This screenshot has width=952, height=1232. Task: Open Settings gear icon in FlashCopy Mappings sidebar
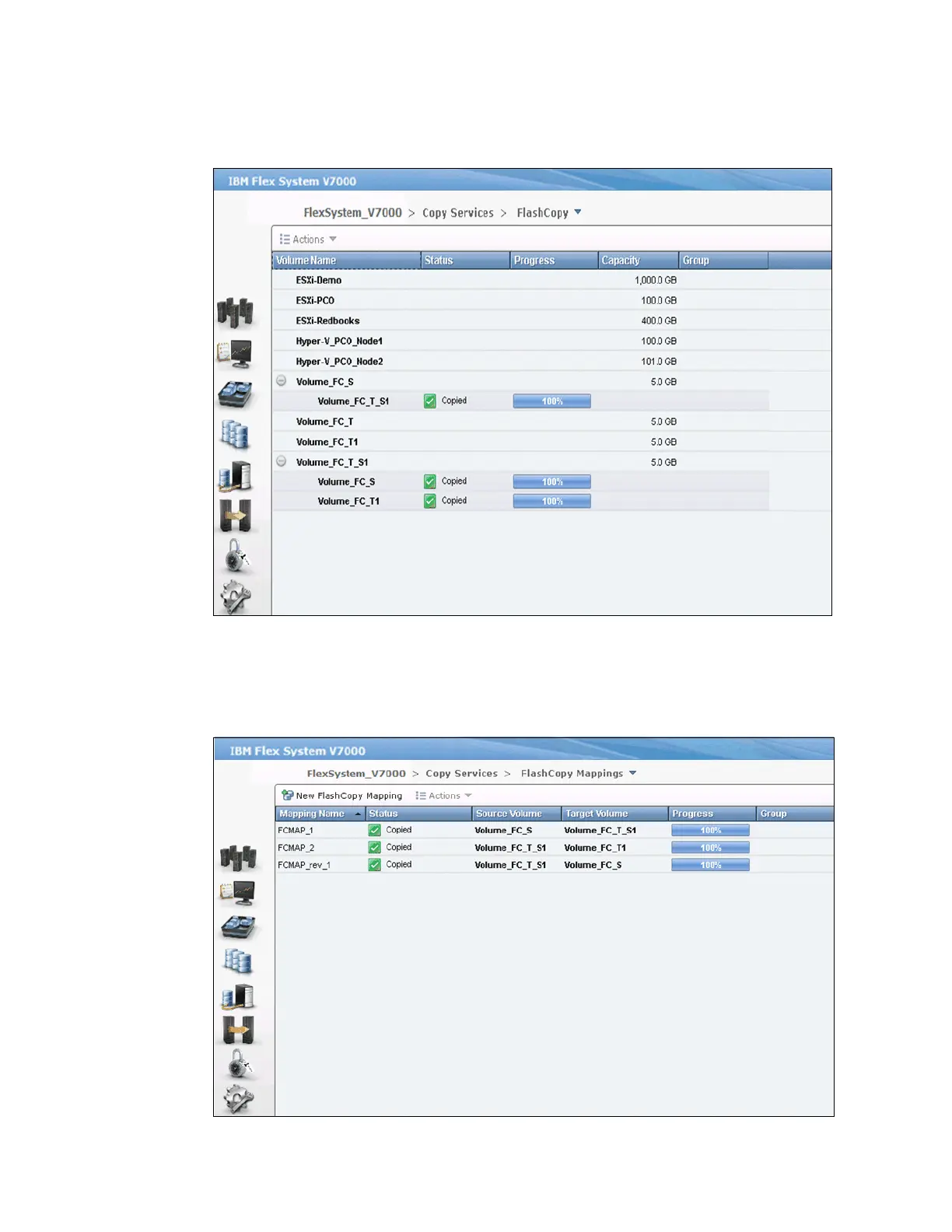pyautogui.click(x=239, y=1099)
